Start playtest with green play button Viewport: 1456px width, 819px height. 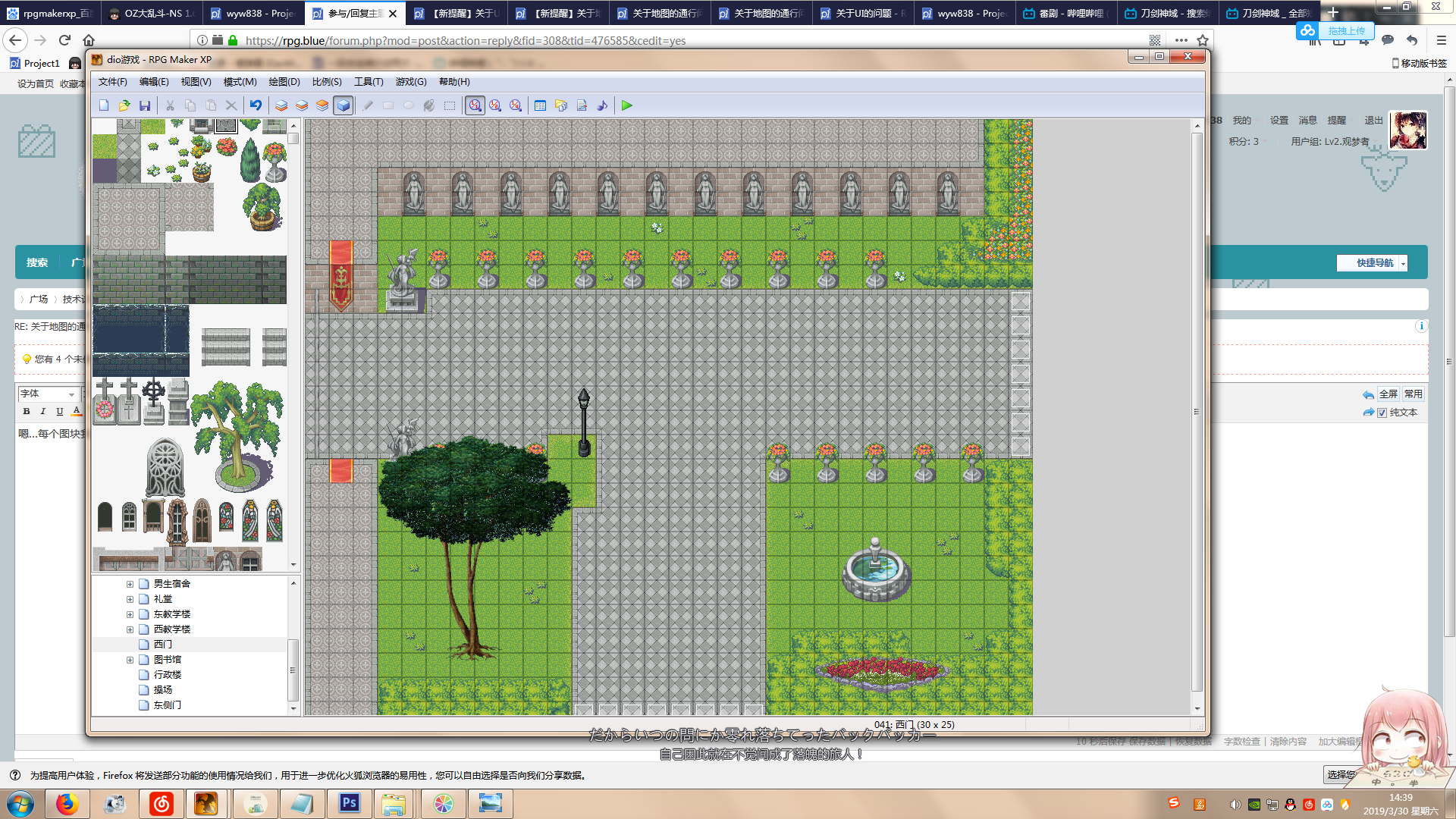point(627,105)
